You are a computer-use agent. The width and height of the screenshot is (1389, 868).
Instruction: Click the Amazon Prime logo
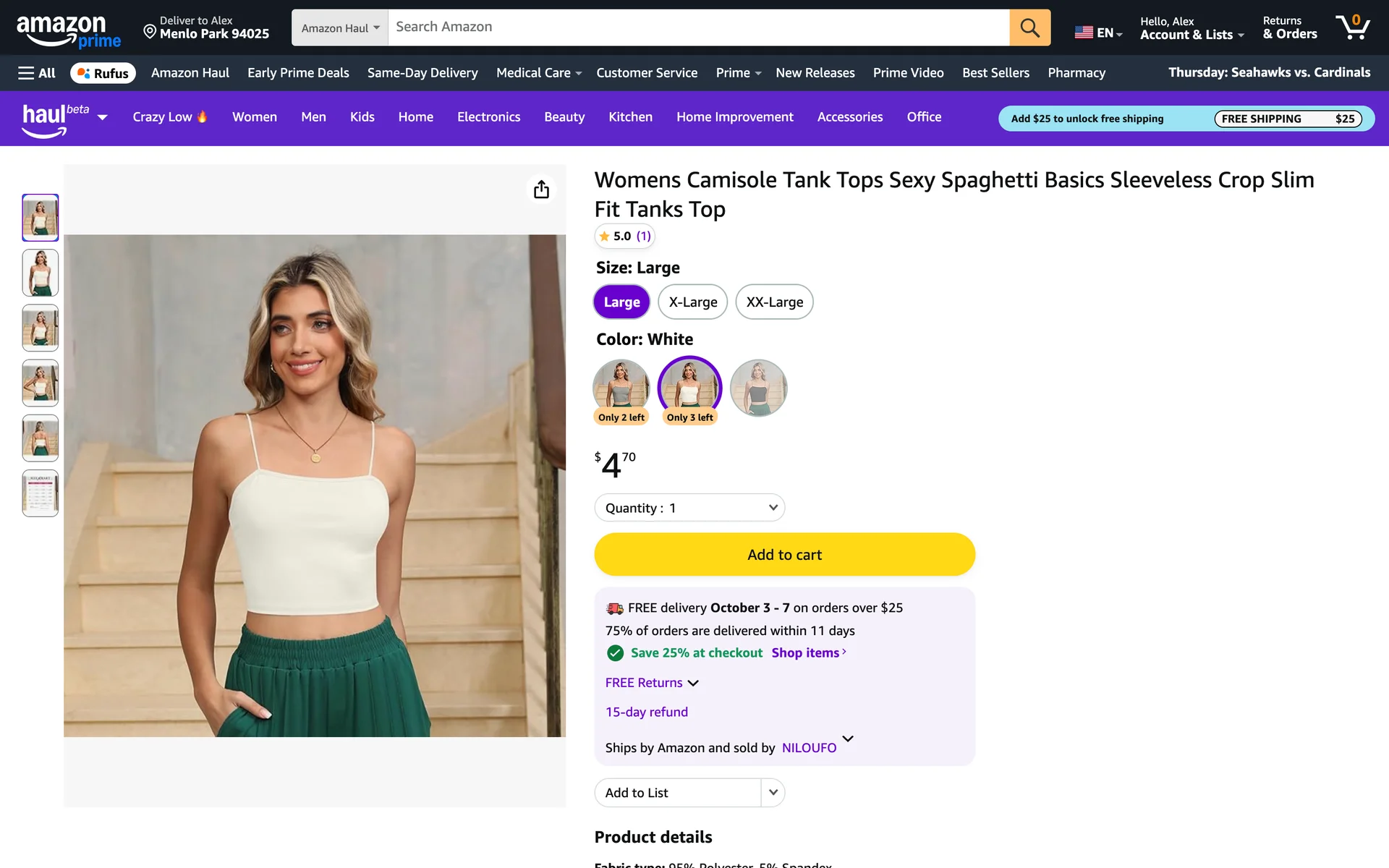(x=69, y=31)
